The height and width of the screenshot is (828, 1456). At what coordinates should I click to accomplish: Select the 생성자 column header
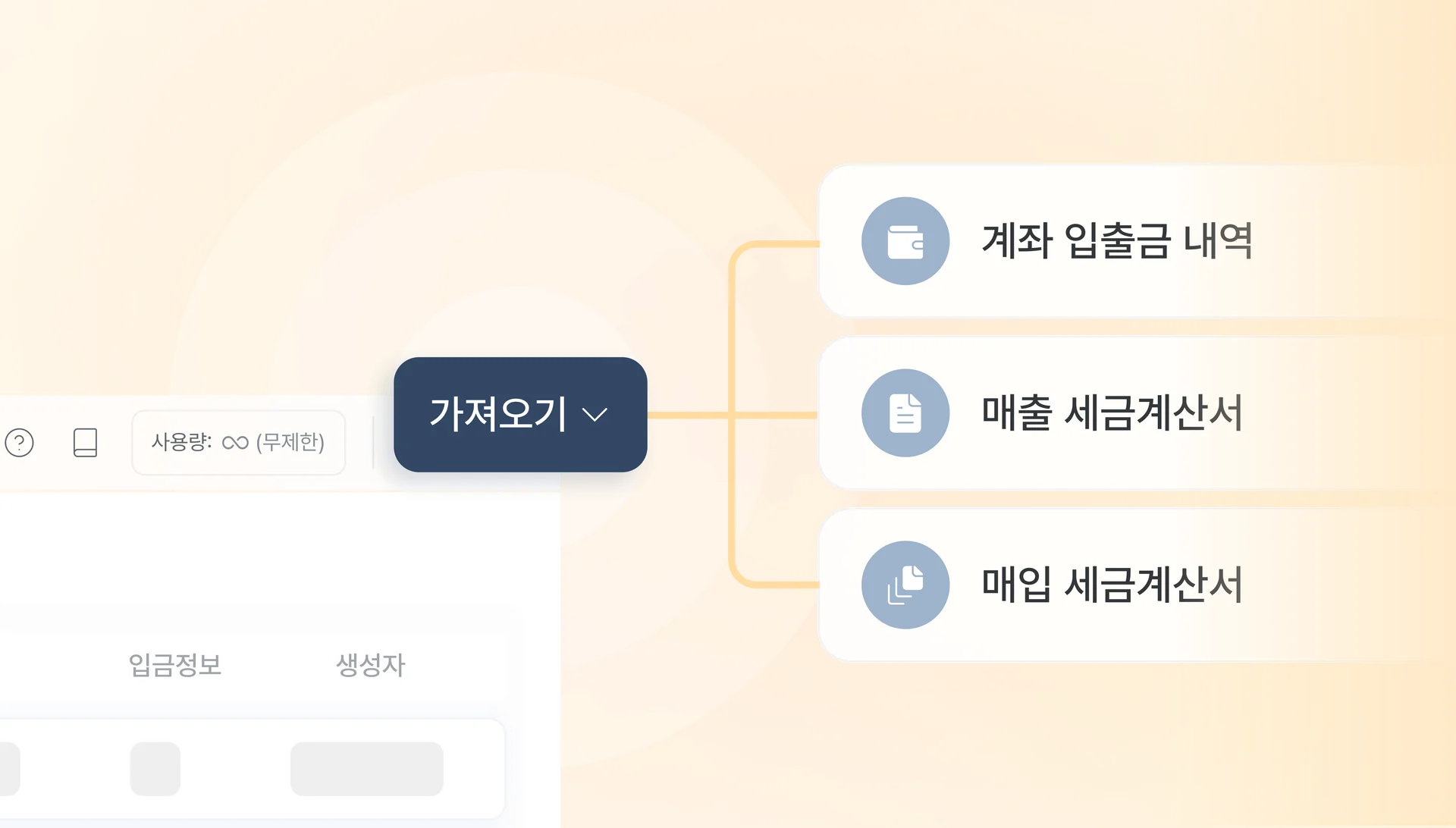click(370, 664)
